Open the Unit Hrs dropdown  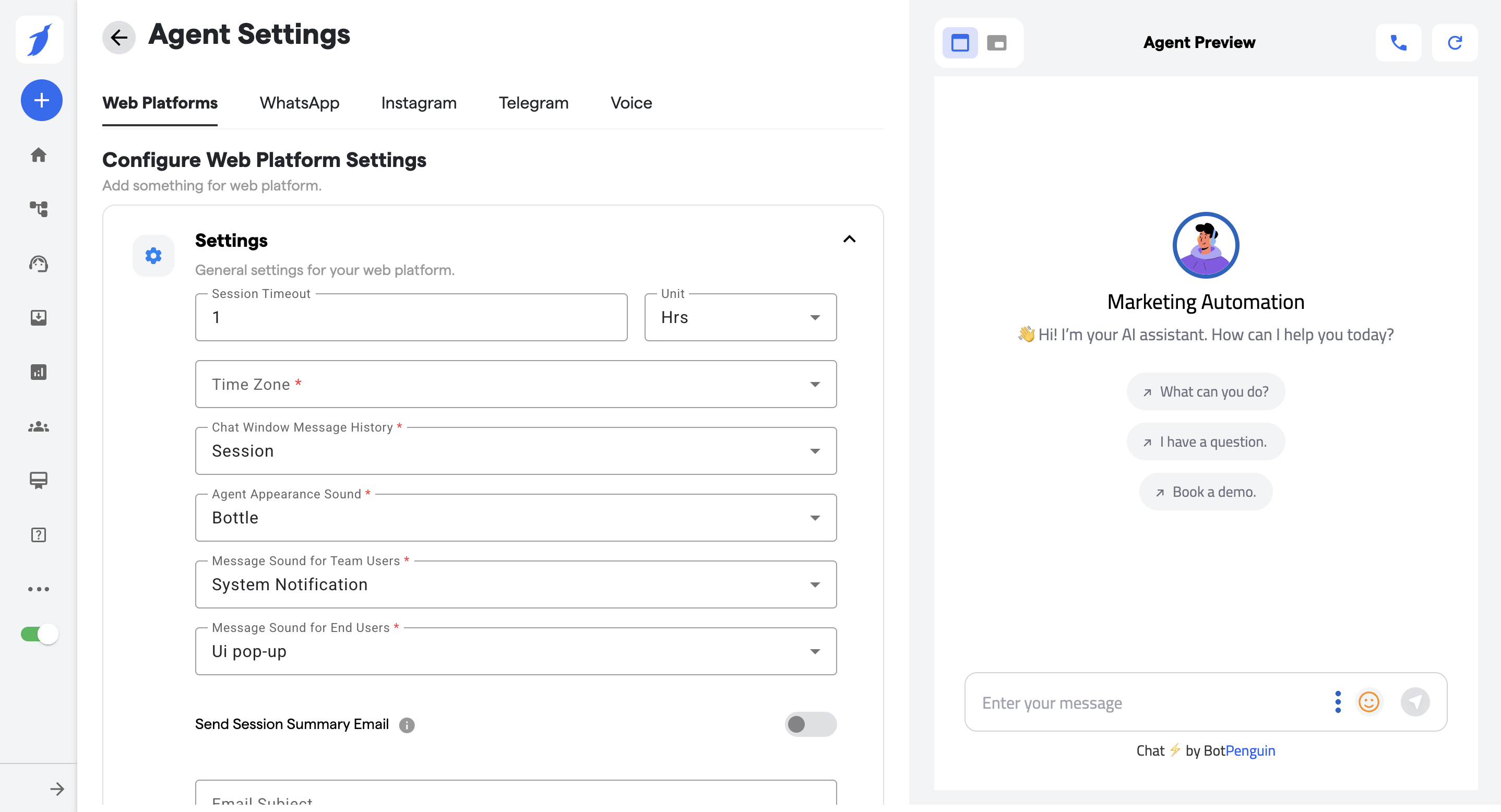pos(740,317)
